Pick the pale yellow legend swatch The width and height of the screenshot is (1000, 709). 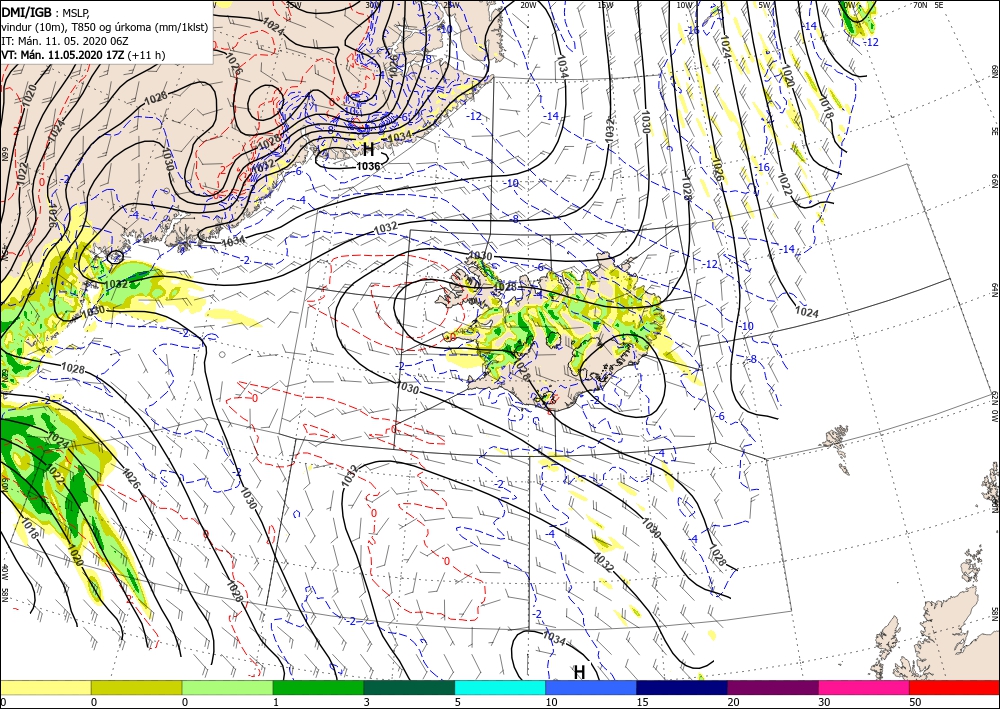coord(45,687)
